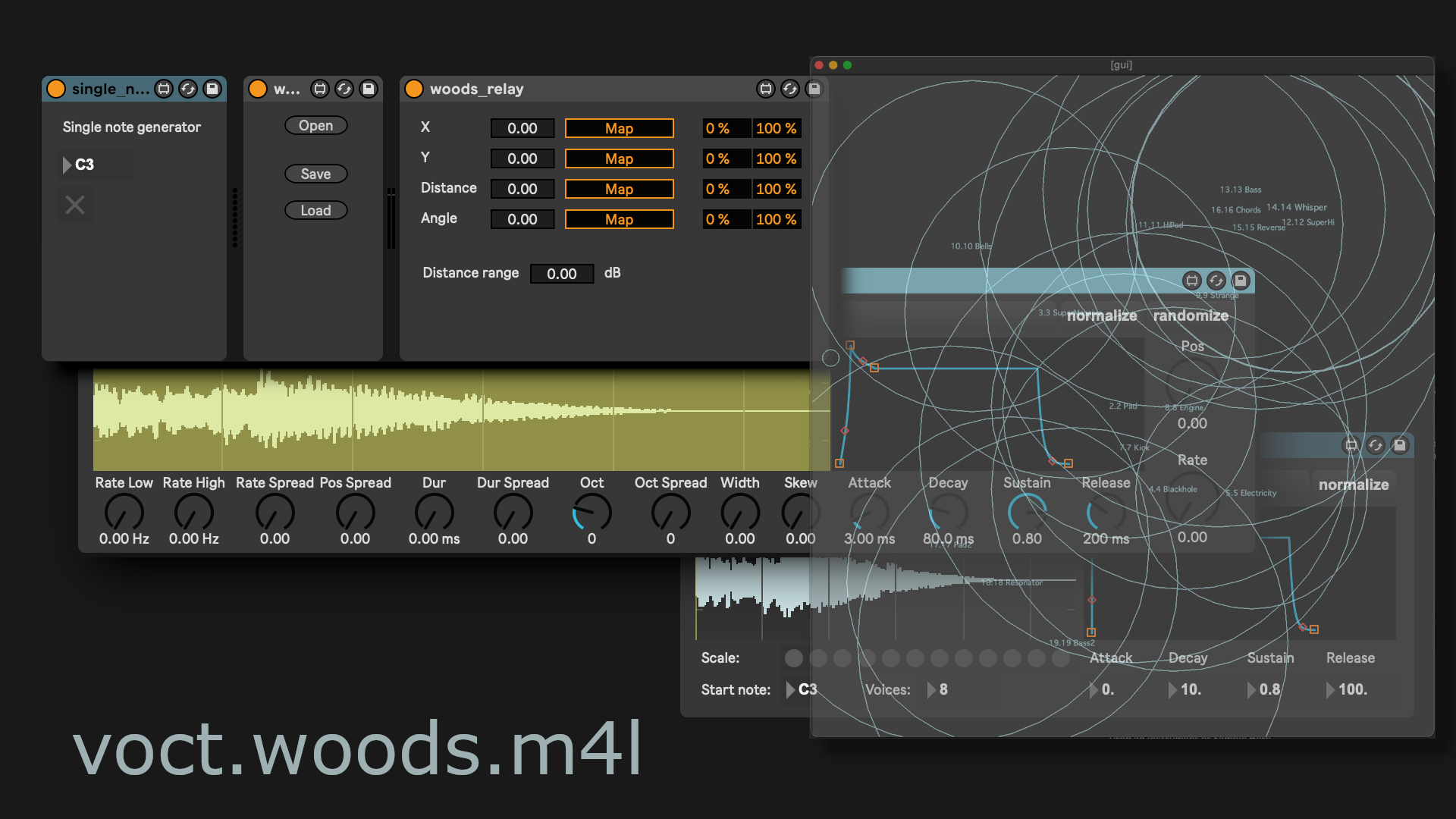Image resolution: width=1456 pixels, height=819 pixels.
Task: Click the X toggle under the C3 note box
Action: (x=75, y=205)
